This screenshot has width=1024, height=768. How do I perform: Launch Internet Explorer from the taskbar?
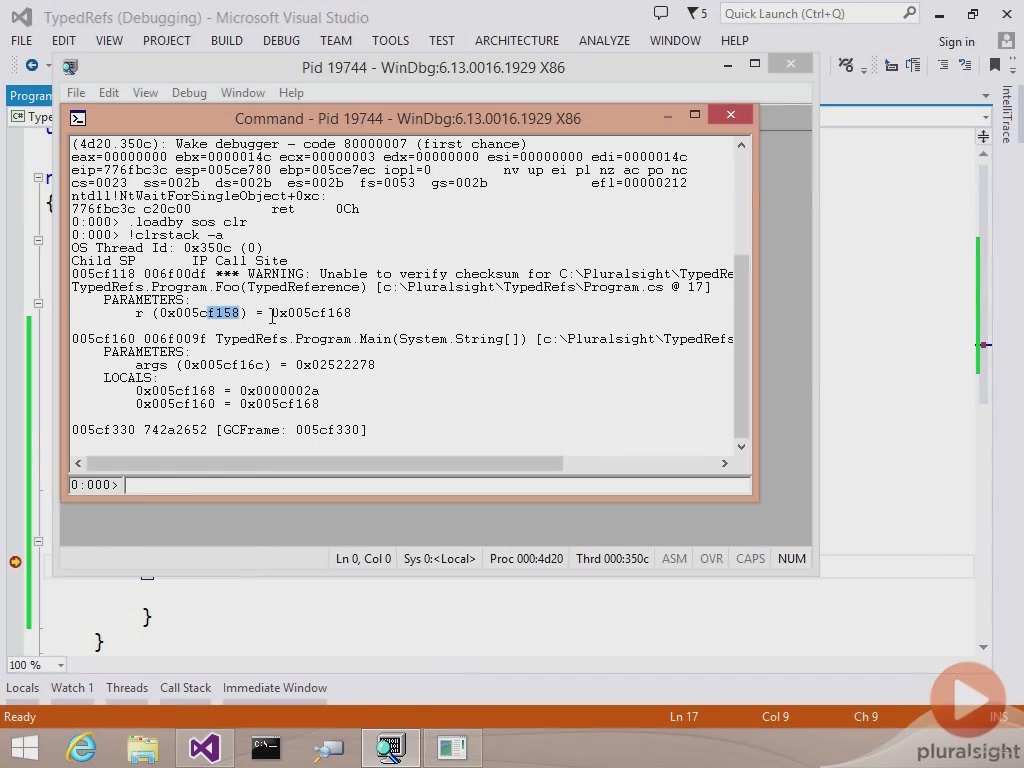click(x=81, y=748)
